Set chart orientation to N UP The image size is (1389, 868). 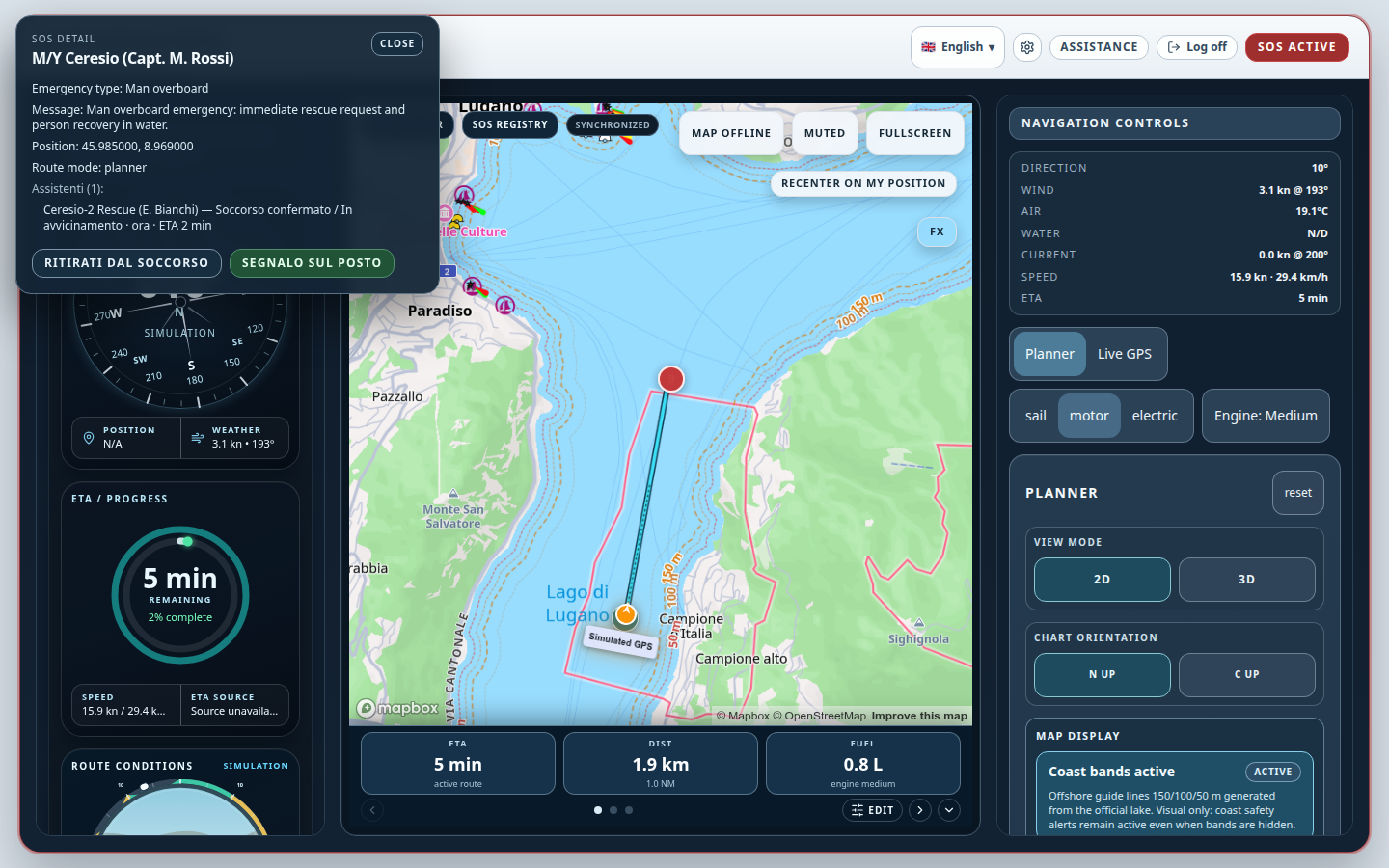point(1102,675)
